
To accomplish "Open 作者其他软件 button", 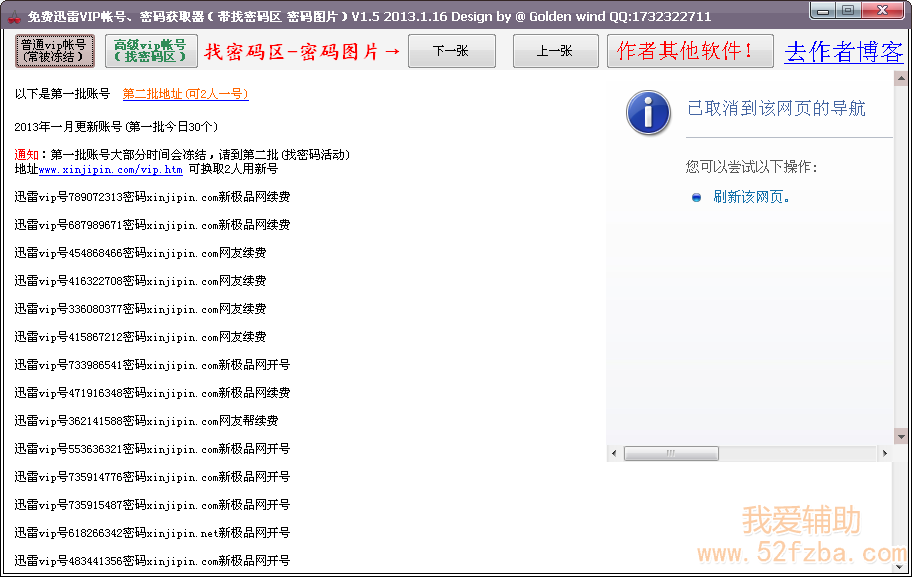I will [690, 51].
